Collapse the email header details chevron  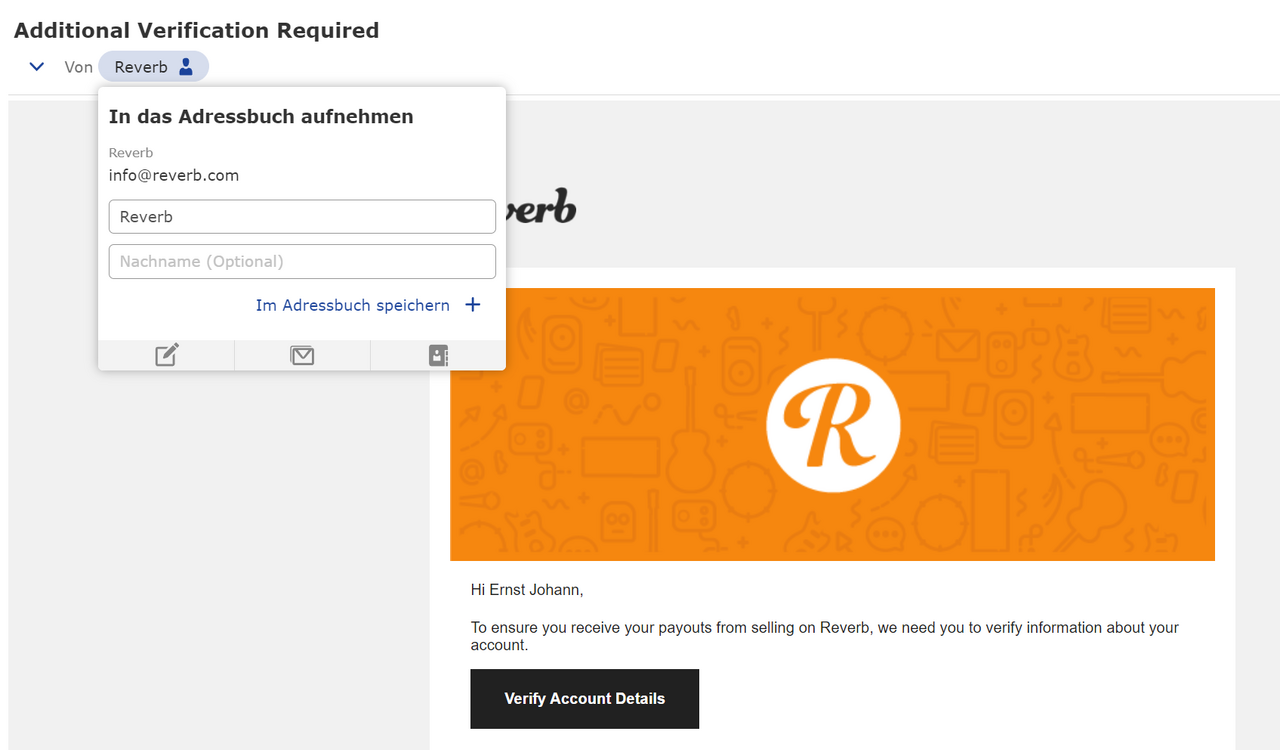coord(37,67)
